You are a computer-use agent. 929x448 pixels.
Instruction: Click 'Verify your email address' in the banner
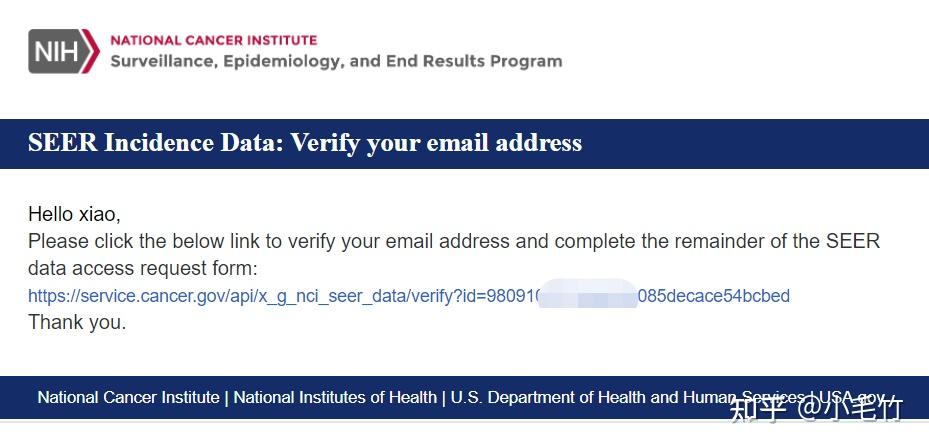tap(438, 143)
